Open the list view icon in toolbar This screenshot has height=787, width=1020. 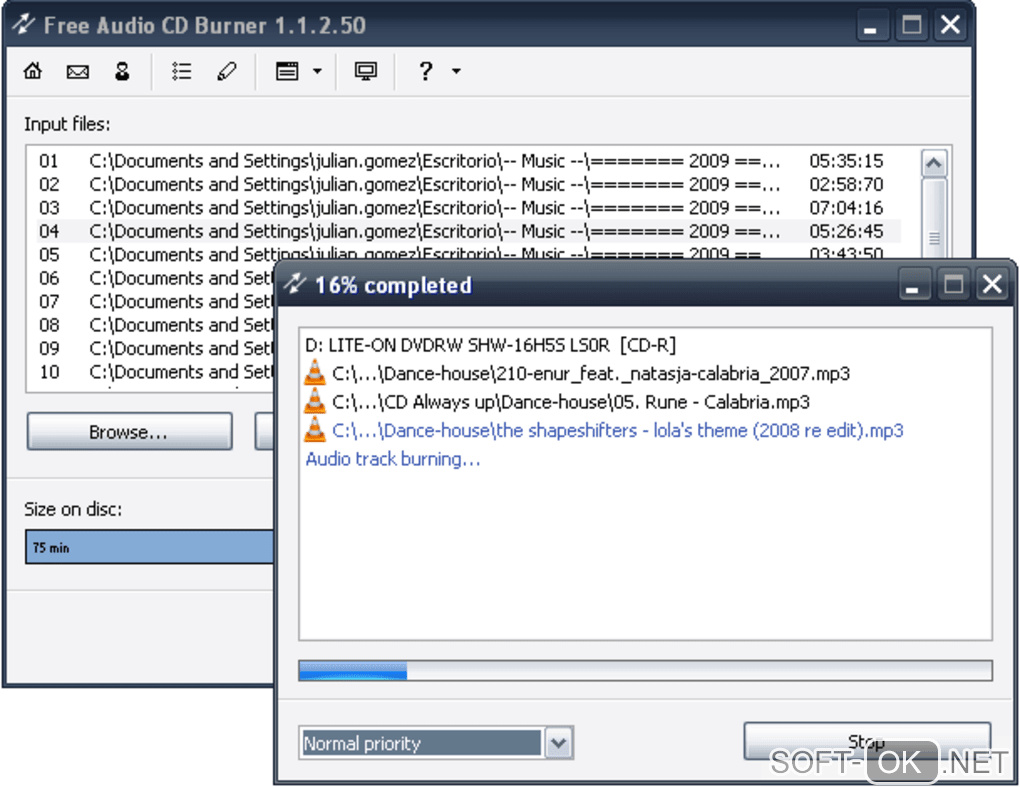tap(181, 70)
